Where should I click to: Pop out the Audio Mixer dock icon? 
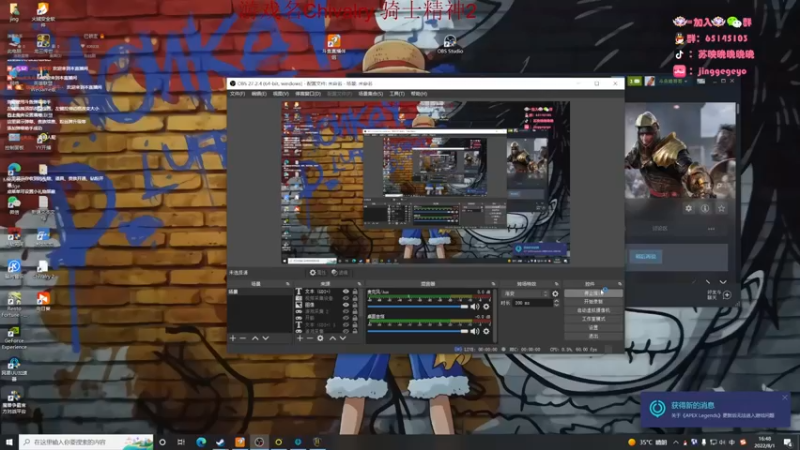tap(493, 284)
